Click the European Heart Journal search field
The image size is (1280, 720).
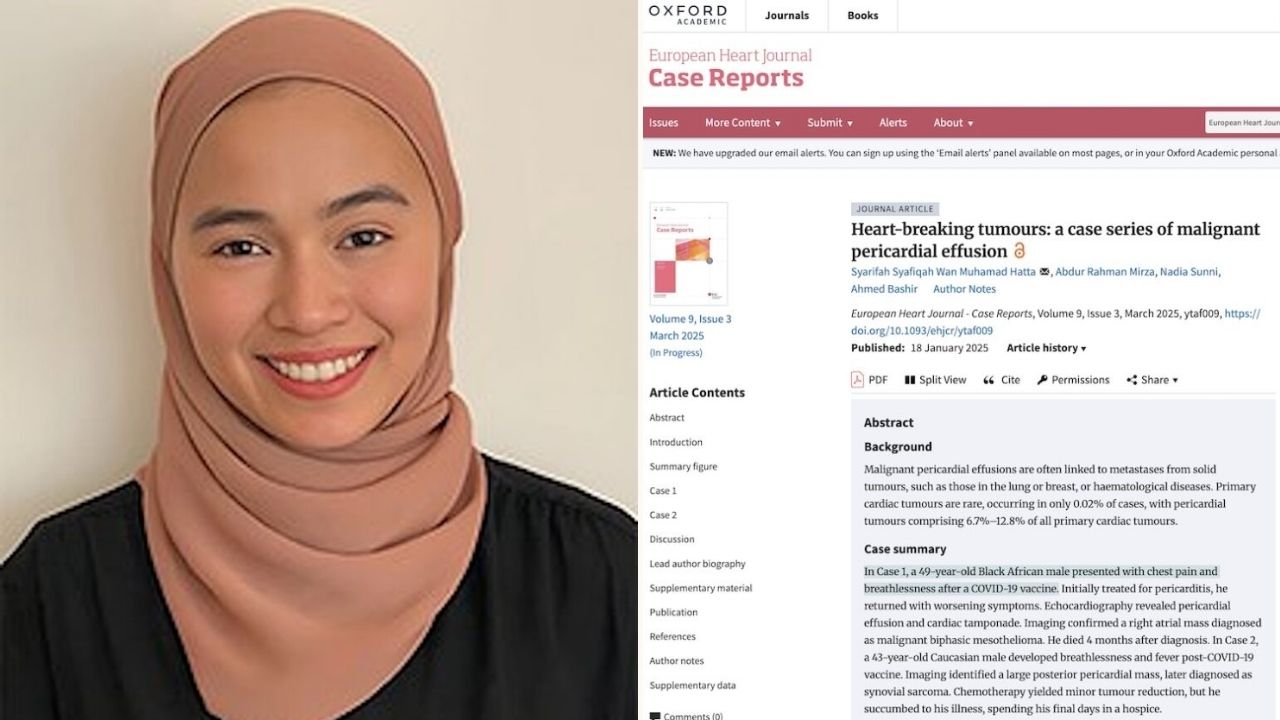tap(1242, 123)
